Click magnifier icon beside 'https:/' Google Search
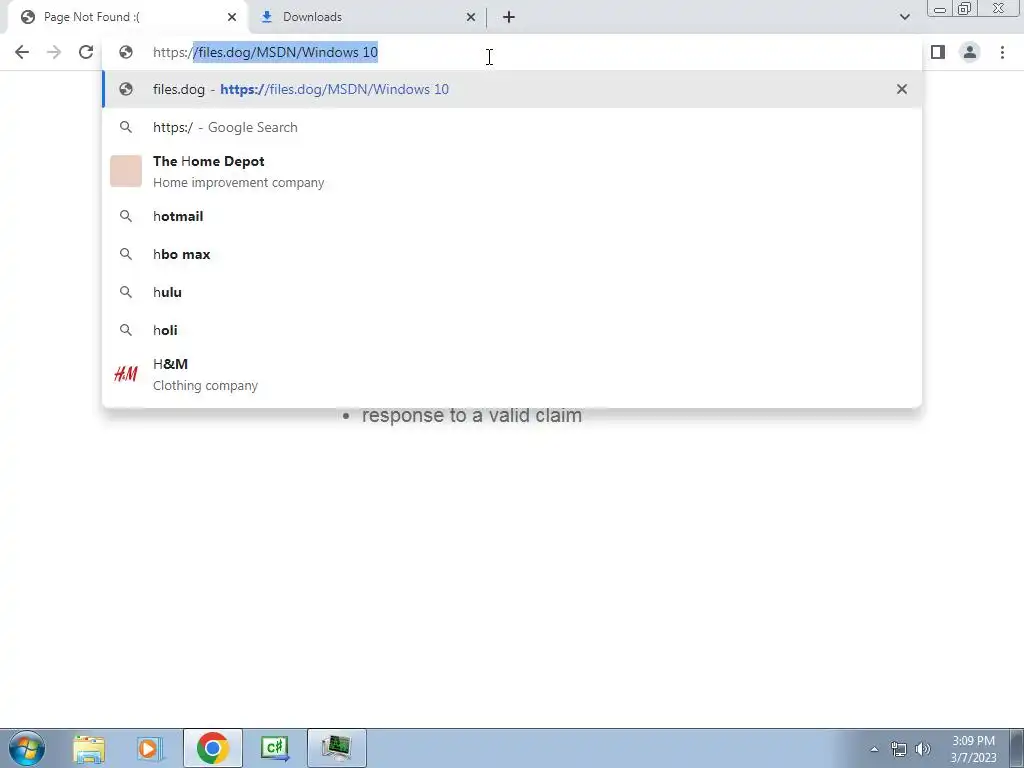The width and height of the screenshot is (1024, 768). (x=126, y=127)
